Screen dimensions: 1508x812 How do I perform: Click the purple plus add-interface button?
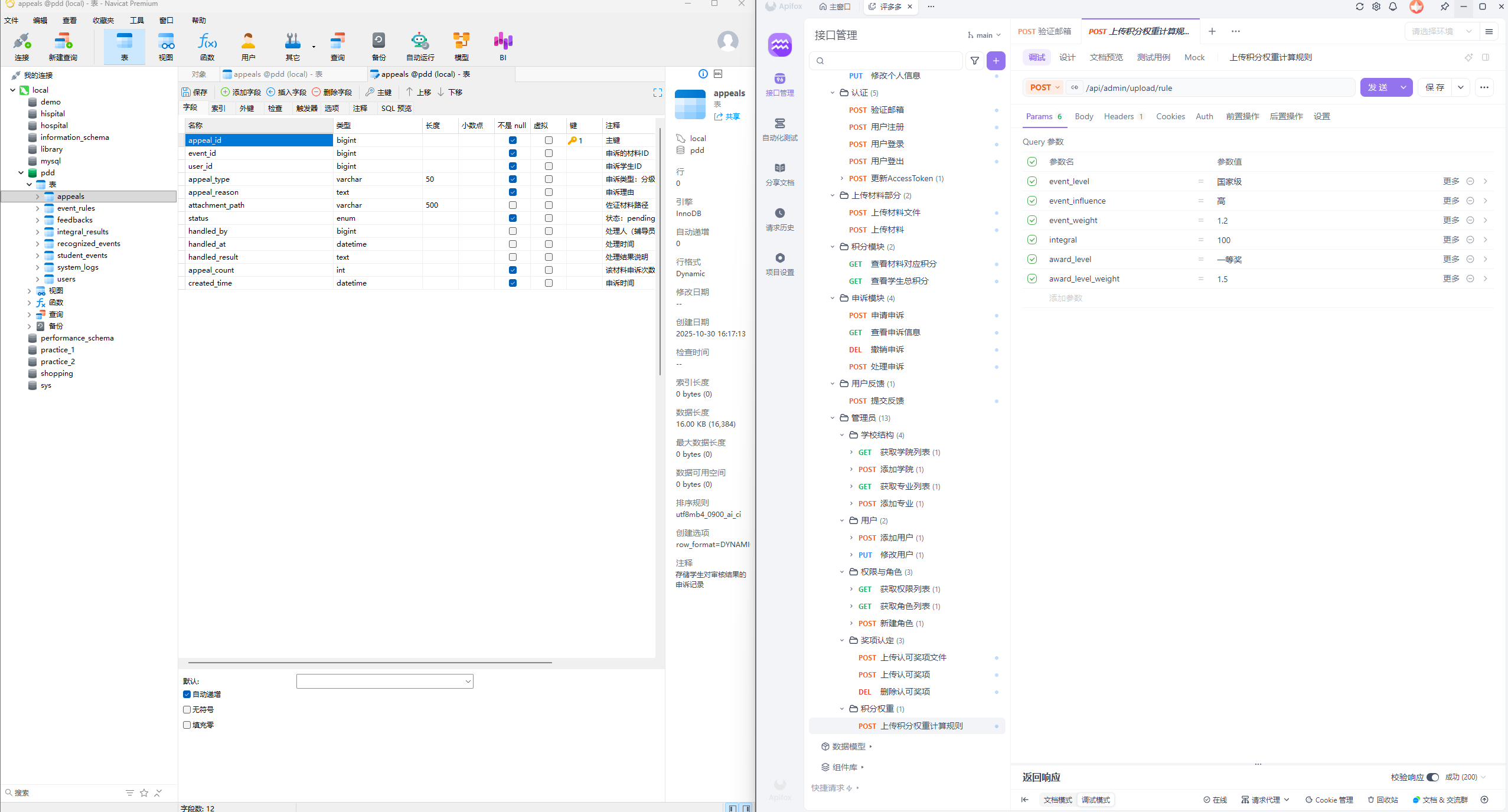click(995, 61)
